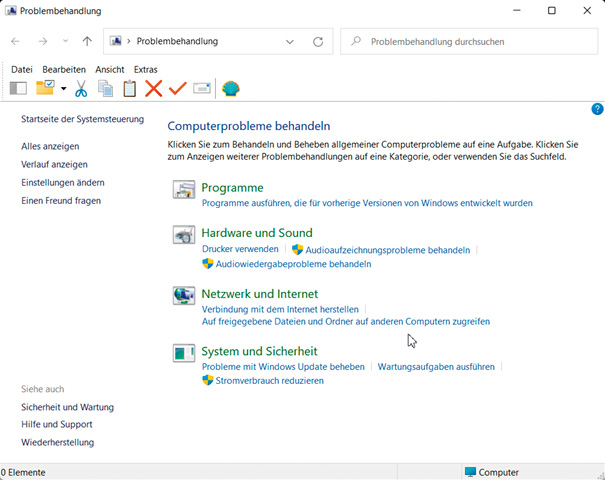
Task: Click shield icon beside Stromverbrauch reduzieren
Action: 208,380
